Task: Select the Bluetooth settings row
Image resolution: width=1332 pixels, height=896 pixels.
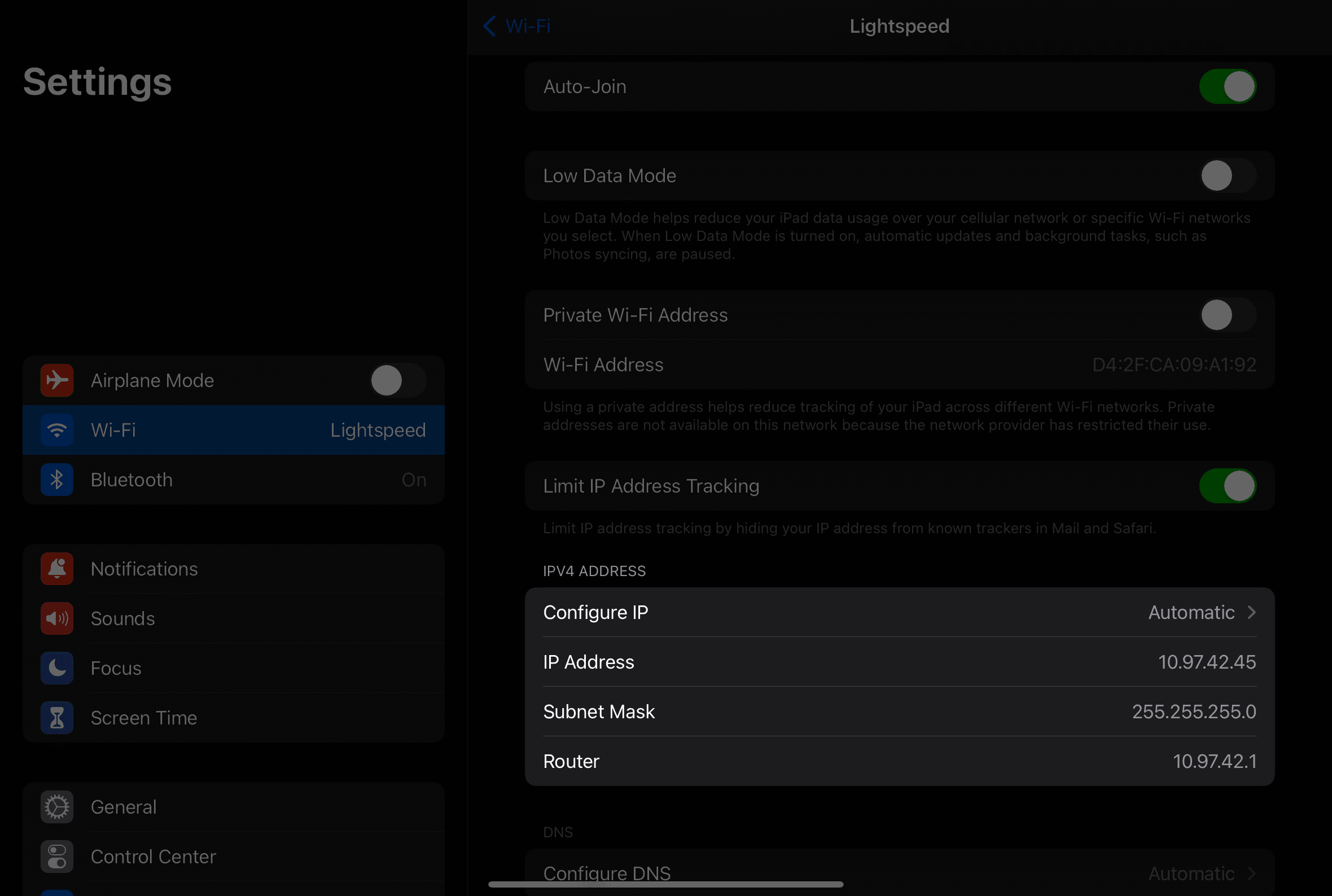Action: [233, 480]
